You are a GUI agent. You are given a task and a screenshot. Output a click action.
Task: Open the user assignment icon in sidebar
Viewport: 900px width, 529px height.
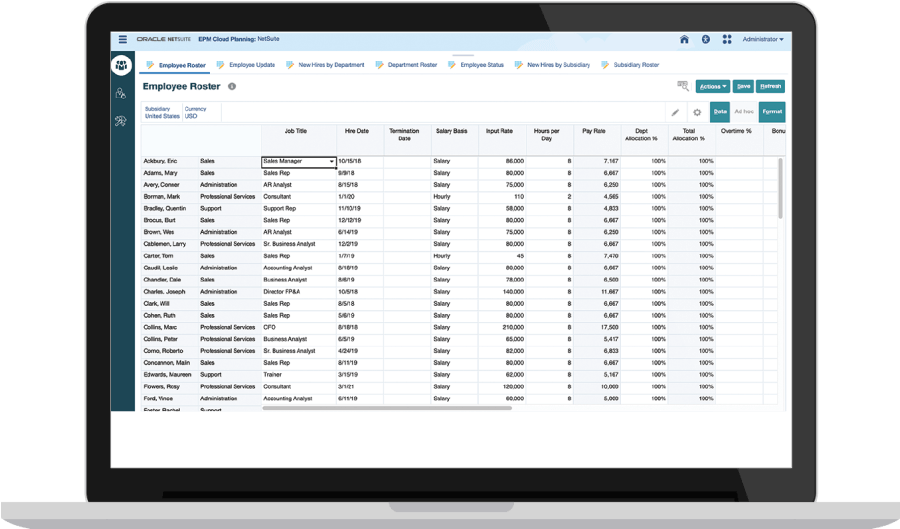121,94
